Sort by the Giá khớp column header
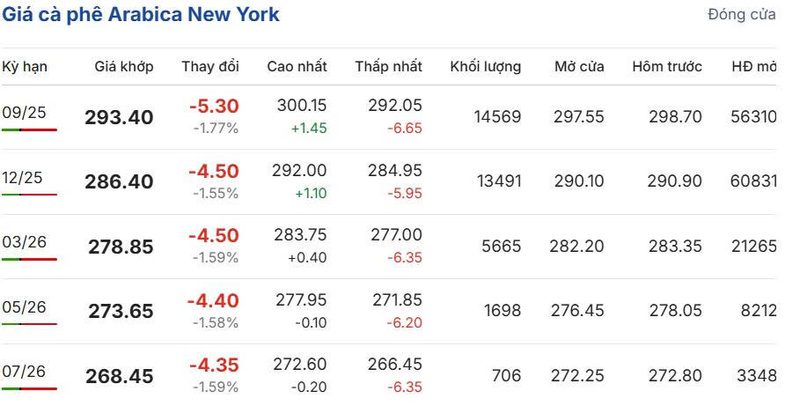800x406 pixels. tap(124, 67)
